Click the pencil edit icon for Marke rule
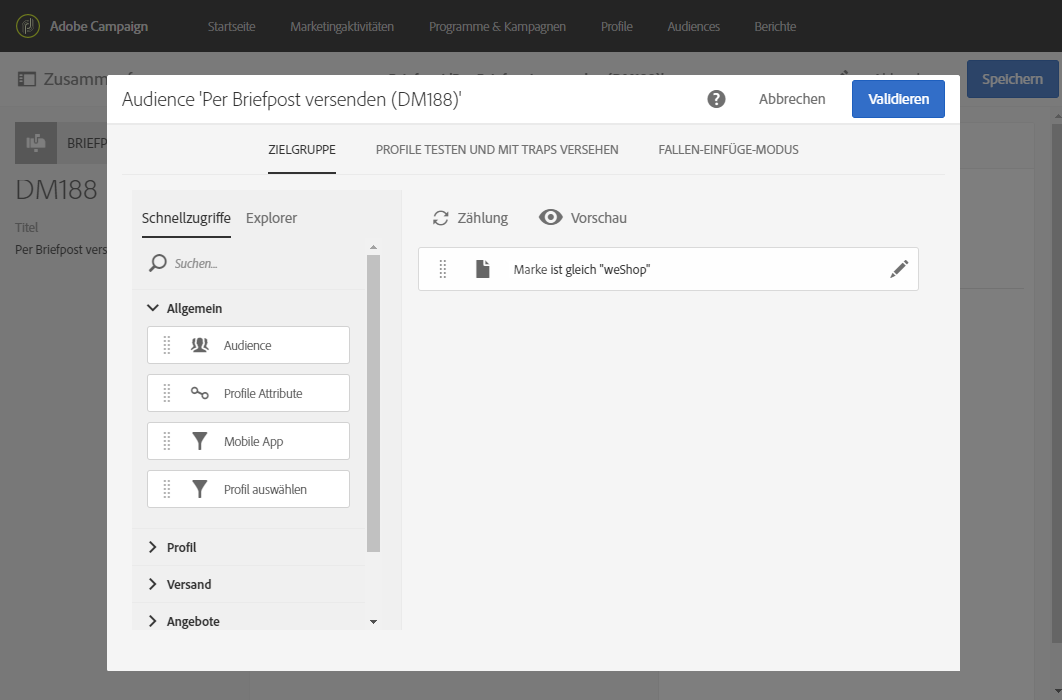 [x=899, y=269]
